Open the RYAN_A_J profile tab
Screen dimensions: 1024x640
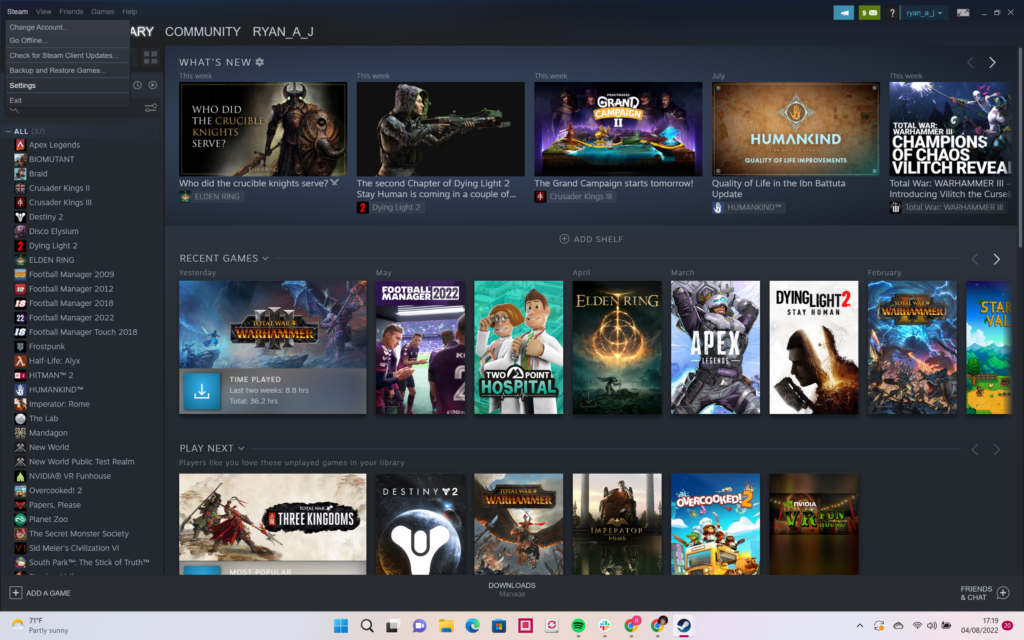(283, 32)
